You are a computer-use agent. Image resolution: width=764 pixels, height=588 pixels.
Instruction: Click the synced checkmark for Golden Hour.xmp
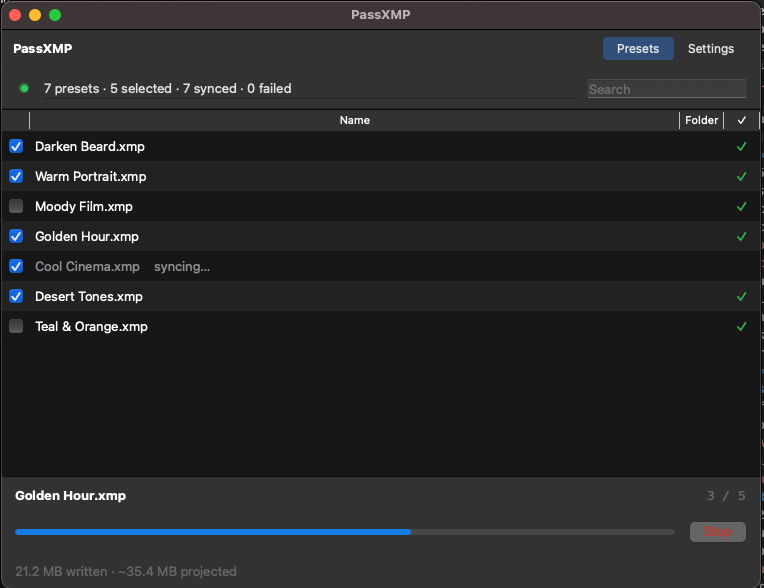[741, 236]
